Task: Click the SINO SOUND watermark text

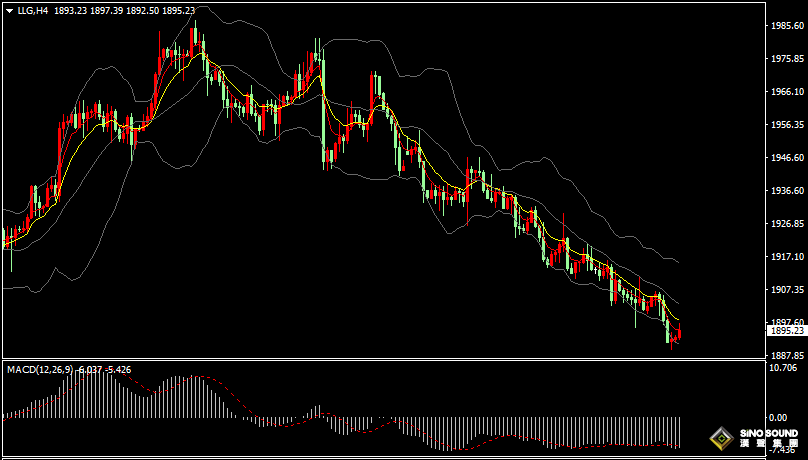Action: tap(768, 434)
